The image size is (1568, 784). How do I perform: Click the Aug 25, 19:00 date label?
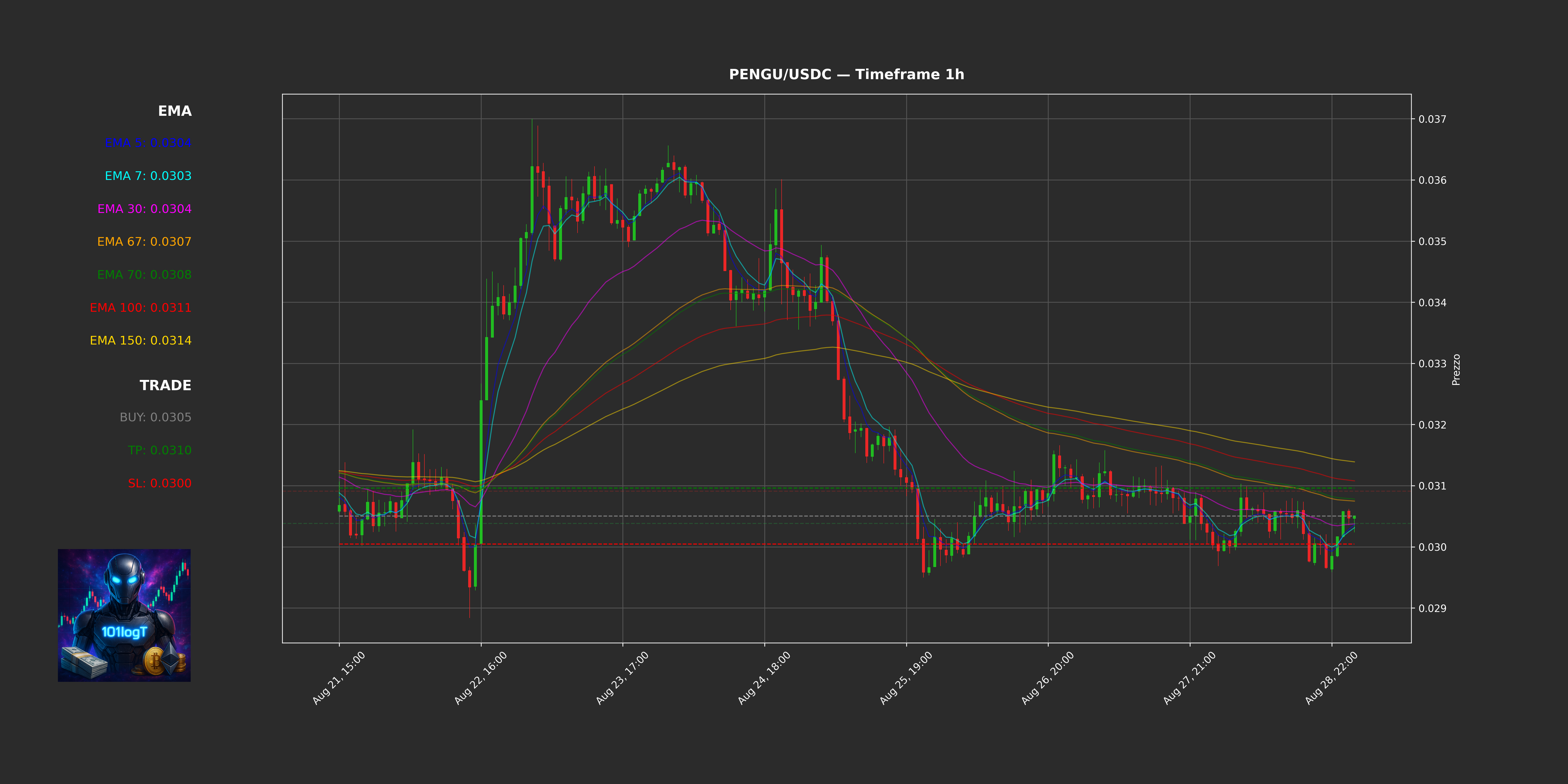[906, 678]
